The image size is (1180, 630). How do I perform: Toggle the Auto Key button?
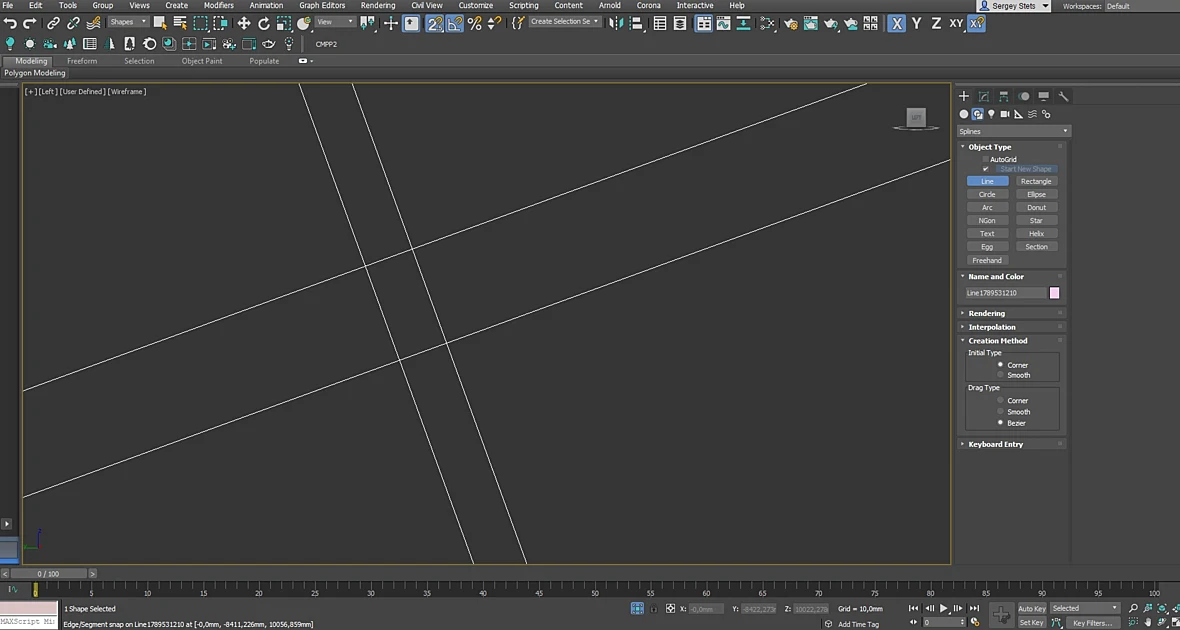tap(1032, 608)
